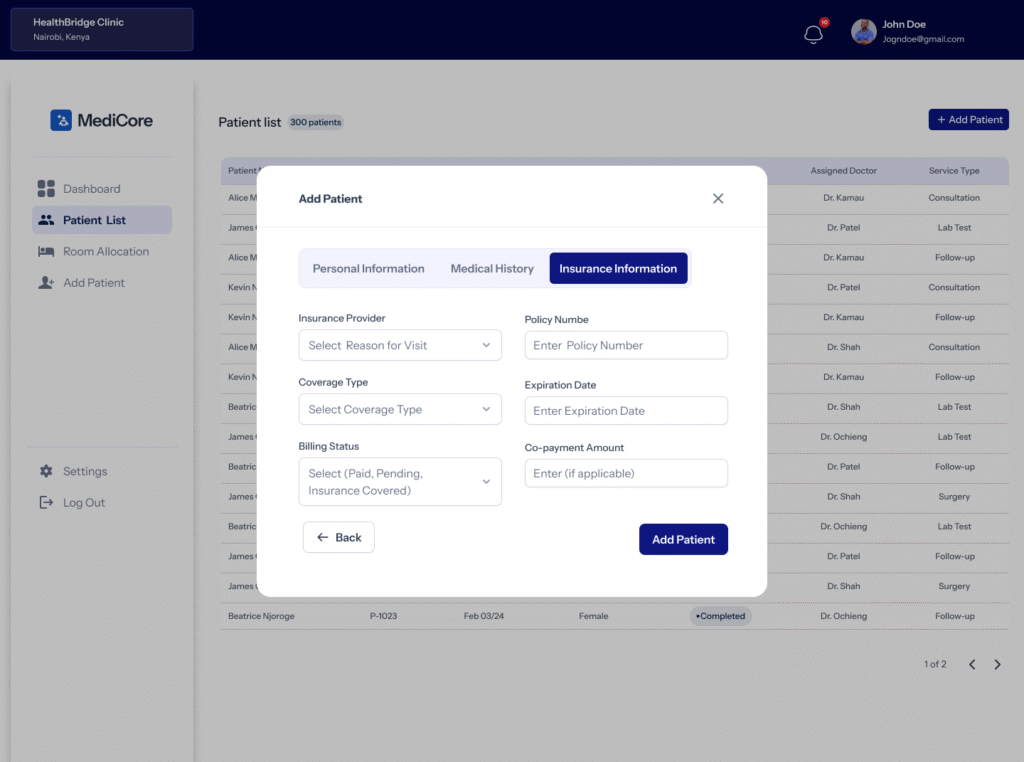Click the notification bell icon
This screenshot has height=762, width=1024.
[x=813, y=34]
